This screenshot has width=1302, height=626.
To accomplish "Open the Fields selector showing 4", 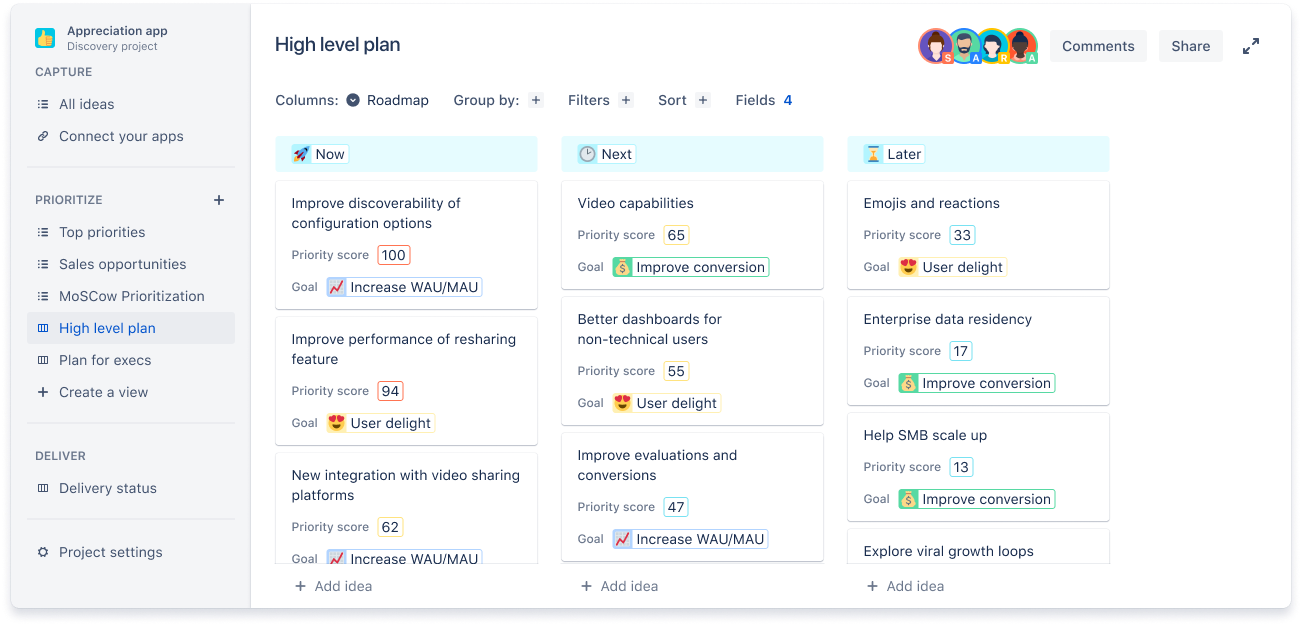I will coord(764,100).
